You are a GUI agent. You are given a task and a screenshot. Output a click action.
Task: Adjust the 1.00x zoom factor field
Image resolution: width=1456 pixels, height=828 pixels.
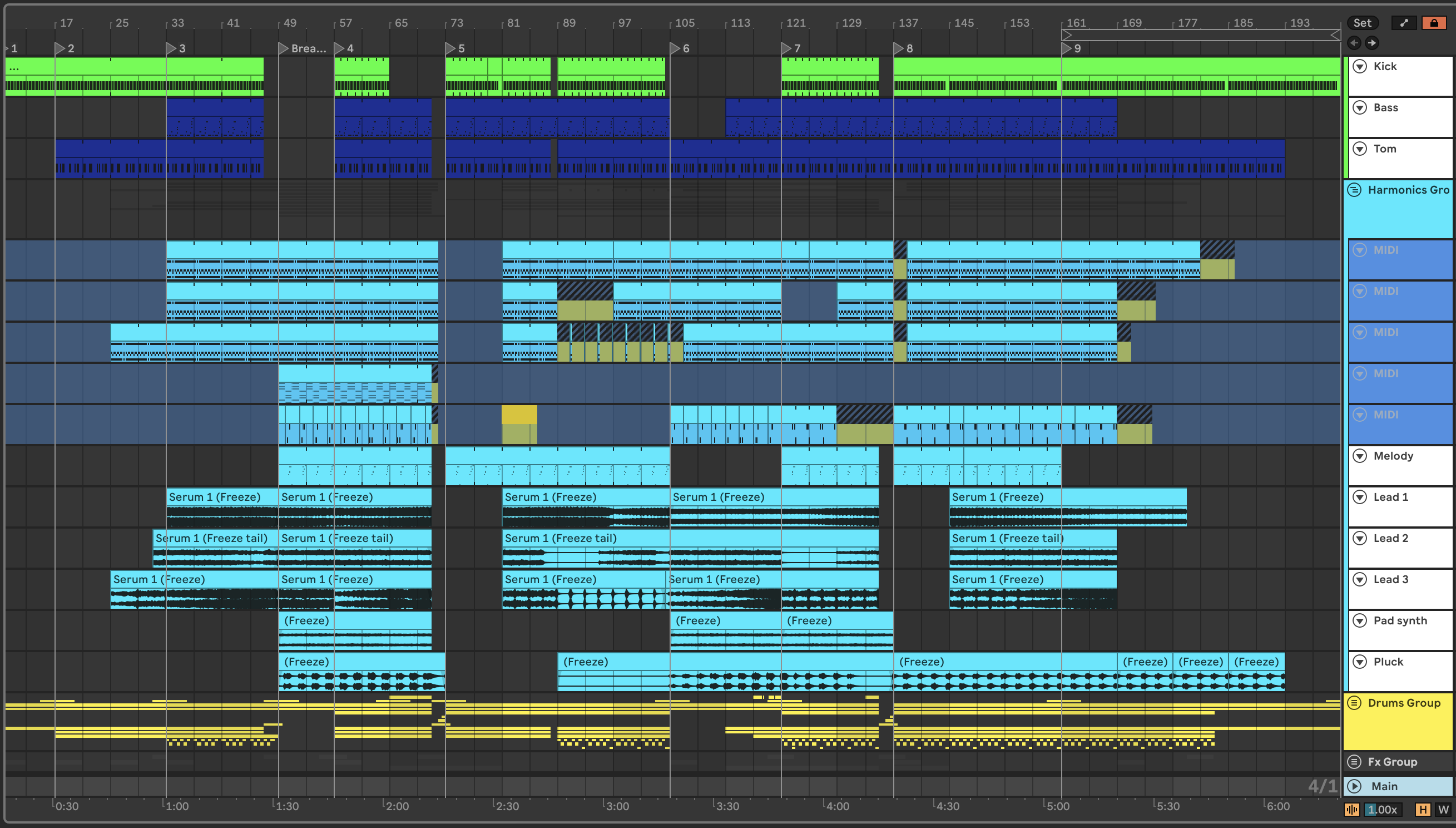click(x=1383, y=809)
